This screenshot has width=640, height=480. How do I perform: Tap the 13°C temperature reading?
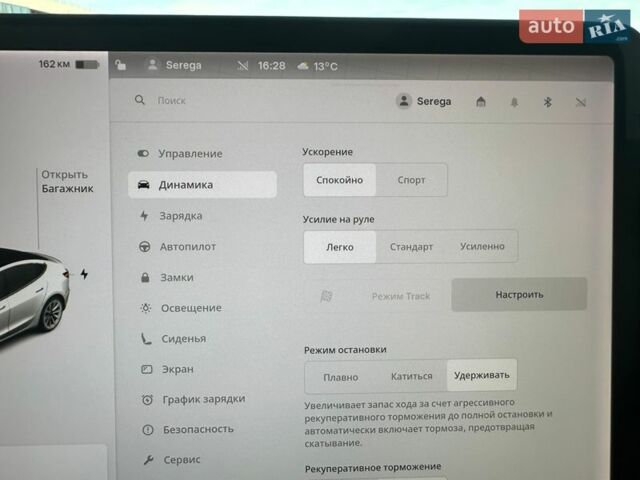[x=325, y=67]
